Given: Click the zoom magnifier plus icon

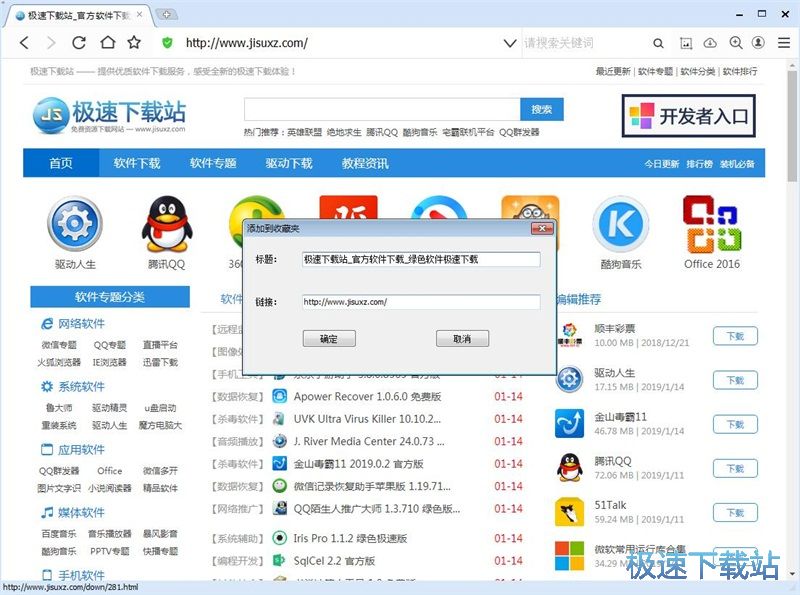Looking at the screenshot, I should coord(736,43).
